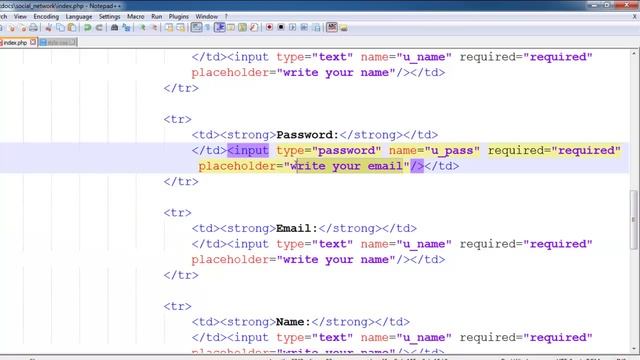Click the value "write your email"

(x=346, y=166)
